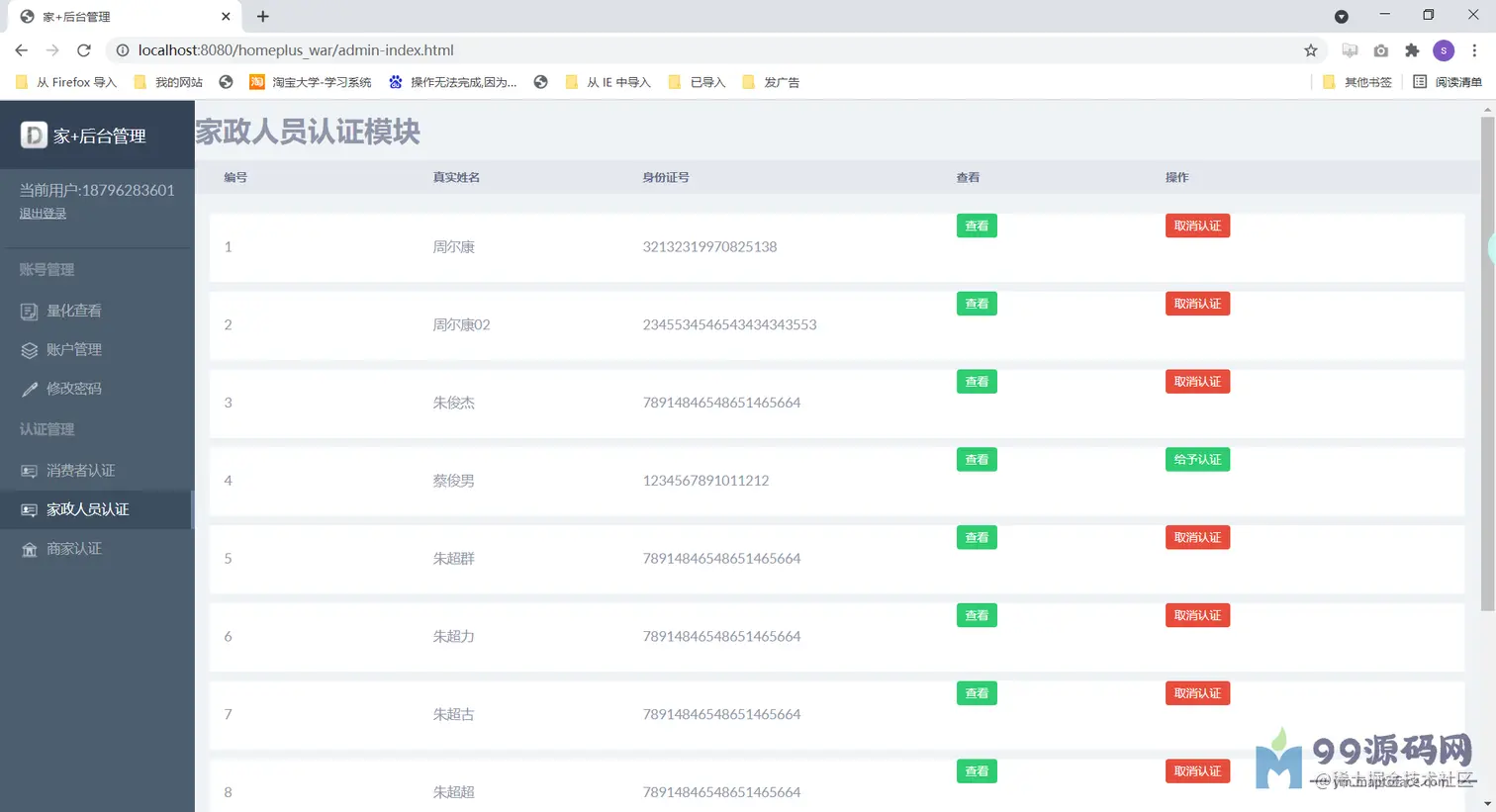Image resolution: width=1496 pixels, height=812 pixels.
Task: Click 身份证号 column header
Action: (666, 178)
